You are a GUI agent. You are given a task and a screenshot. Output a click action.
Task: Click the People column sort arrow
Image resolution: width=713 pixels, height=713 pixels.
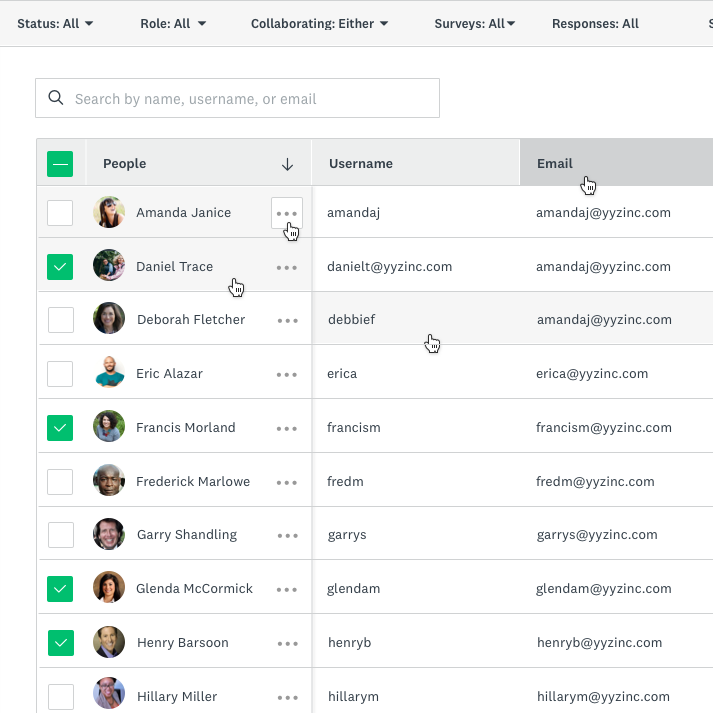pos(287,164)
